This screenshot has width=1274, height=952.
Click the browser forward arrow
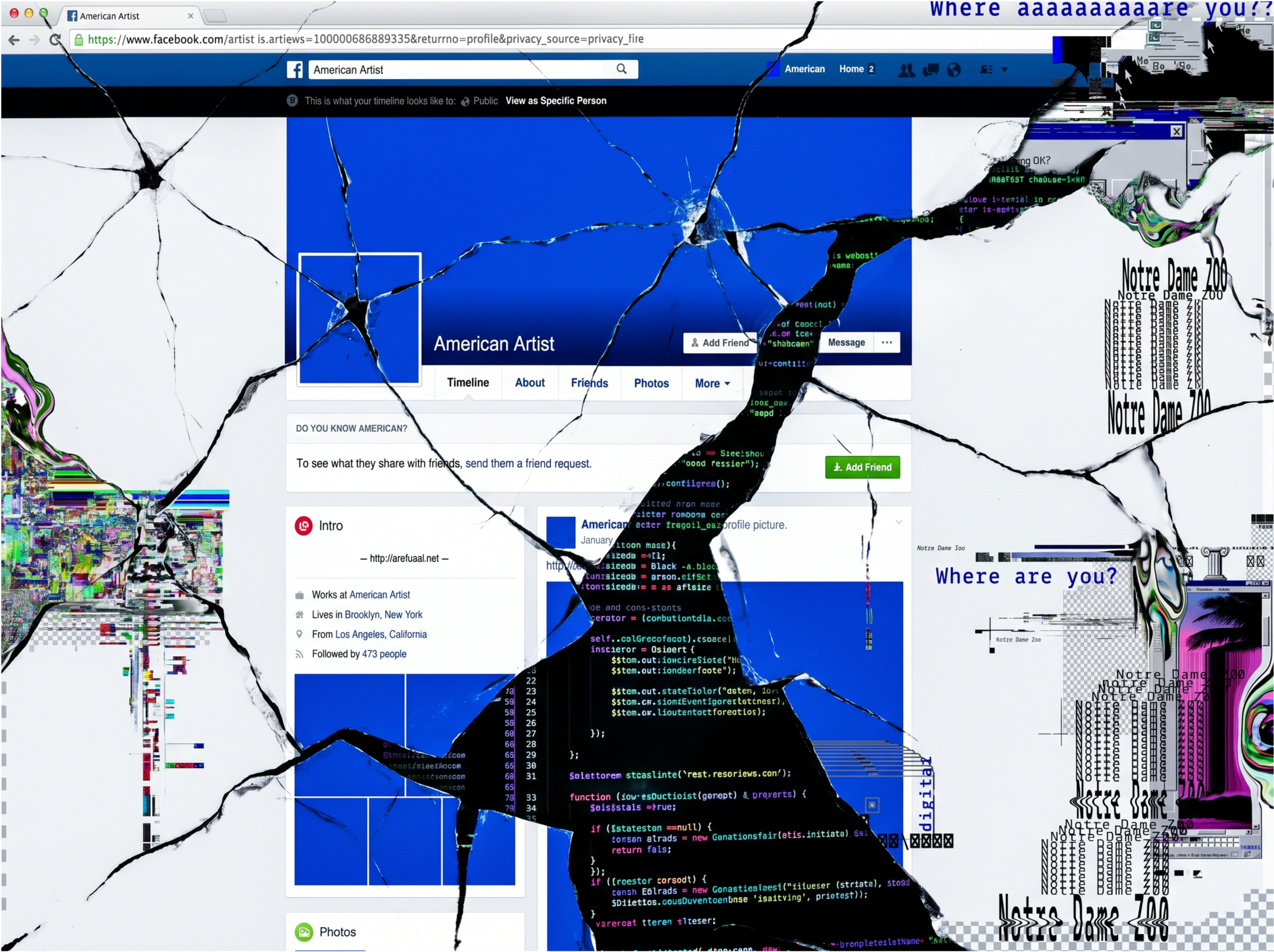pyautogui.click(x=34, y=40)
